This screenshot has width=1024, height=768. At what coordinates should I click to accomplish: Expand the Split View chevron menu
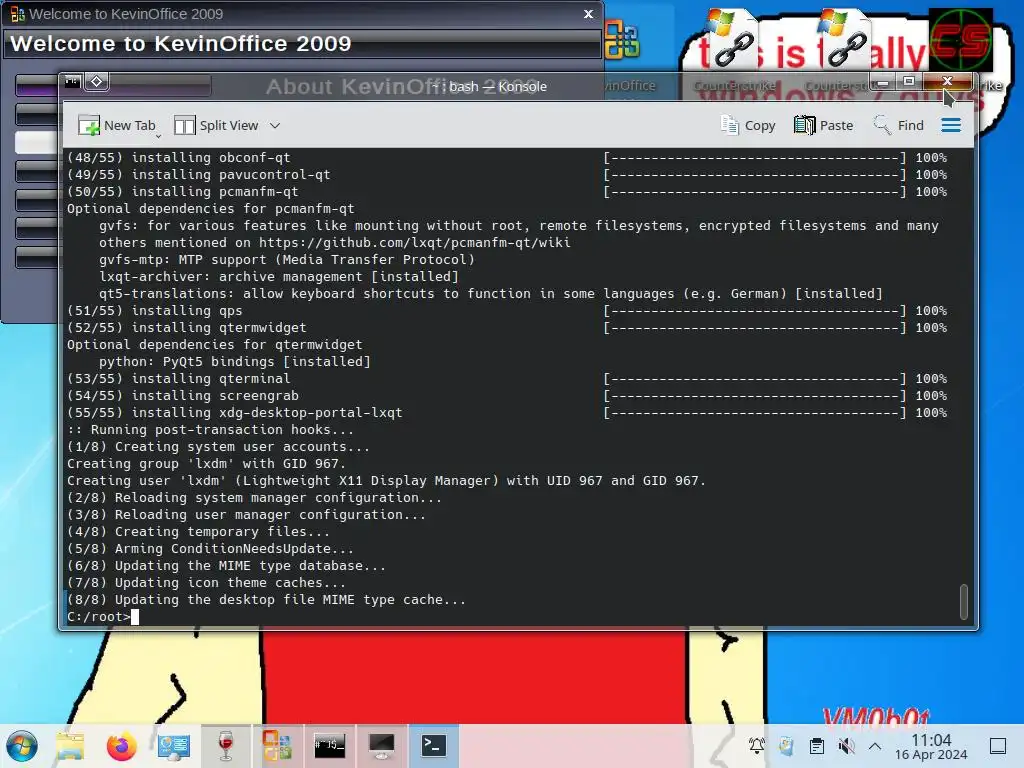pyautogui.click(x=275, y=125)
